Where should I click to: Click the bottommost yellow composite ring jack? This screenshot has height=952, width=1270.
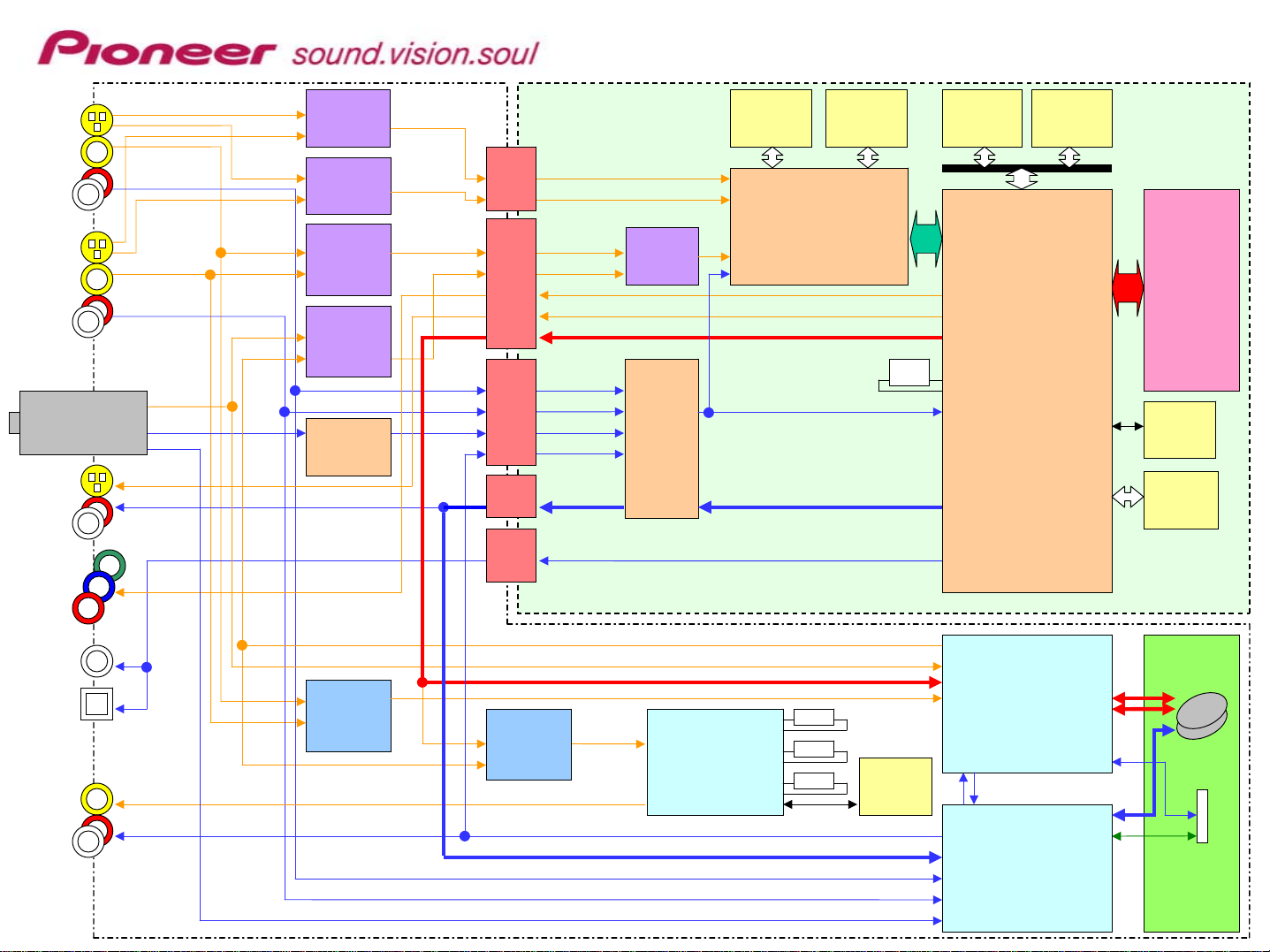pos(97,799)
